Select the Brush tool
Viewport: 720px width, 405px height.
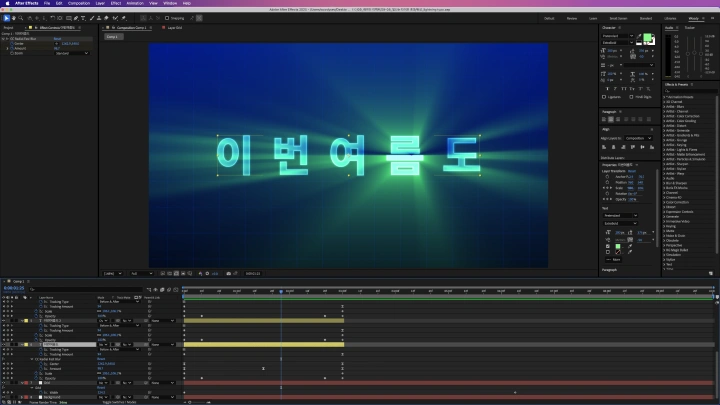click(92, 18)
